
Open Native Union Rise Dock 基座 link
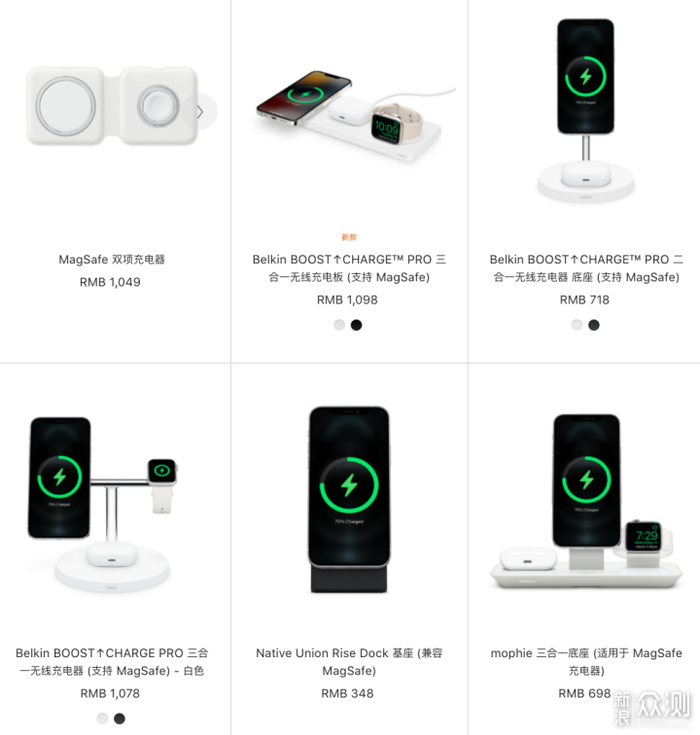(349, 662)
